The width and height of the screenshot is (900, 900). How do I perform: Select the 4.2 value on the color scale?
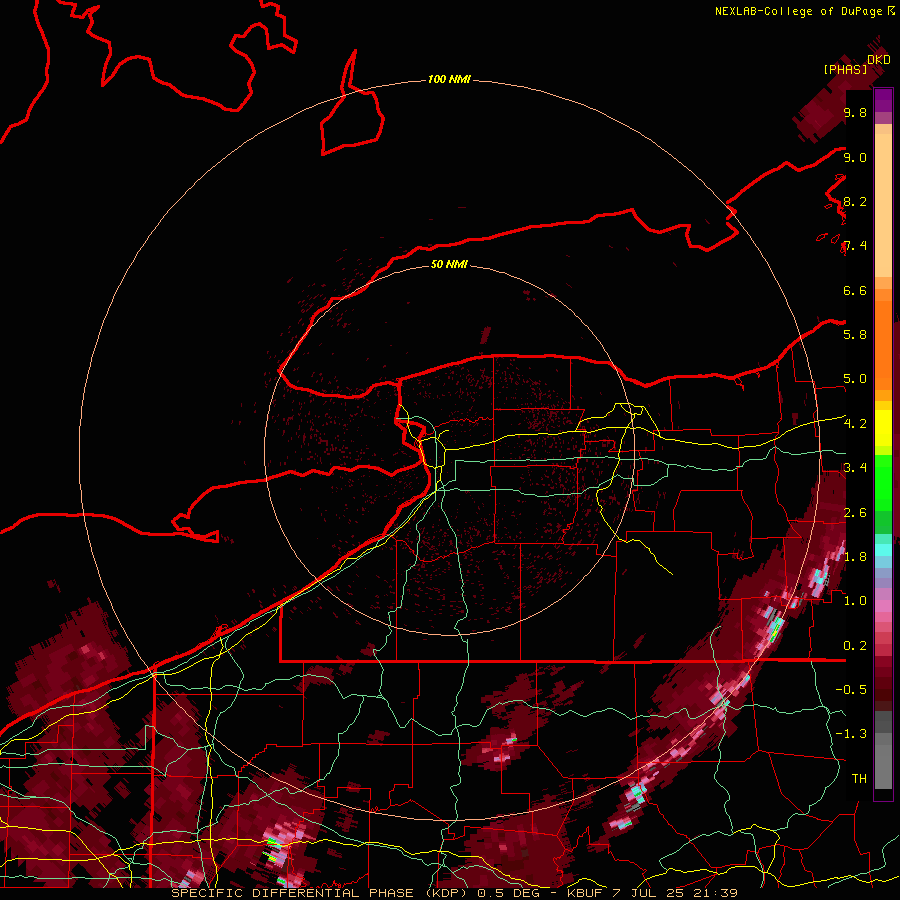click(855, 424)
